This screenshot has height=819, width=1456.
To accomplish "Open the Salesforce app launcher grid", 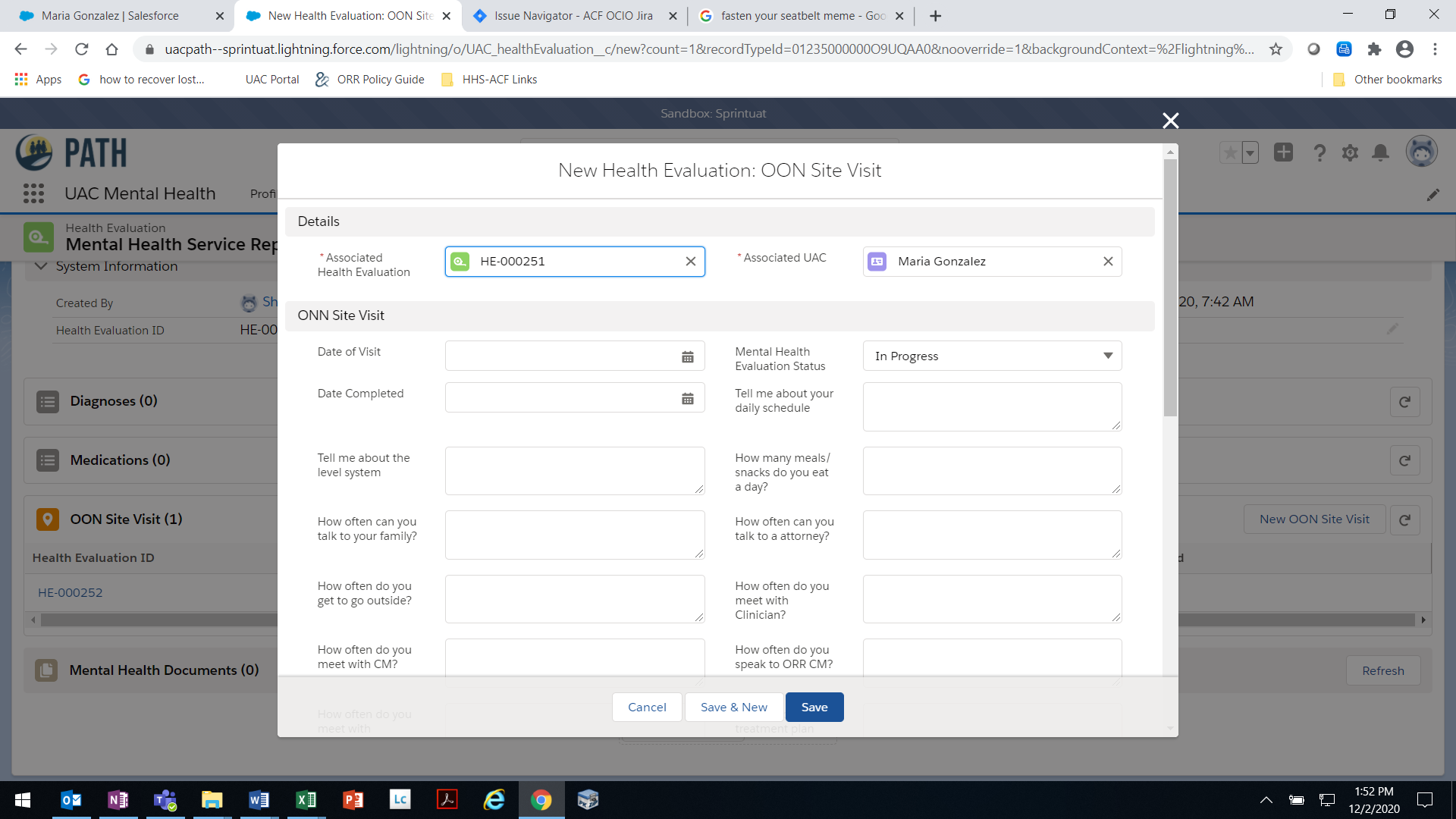I will (33, 193).
